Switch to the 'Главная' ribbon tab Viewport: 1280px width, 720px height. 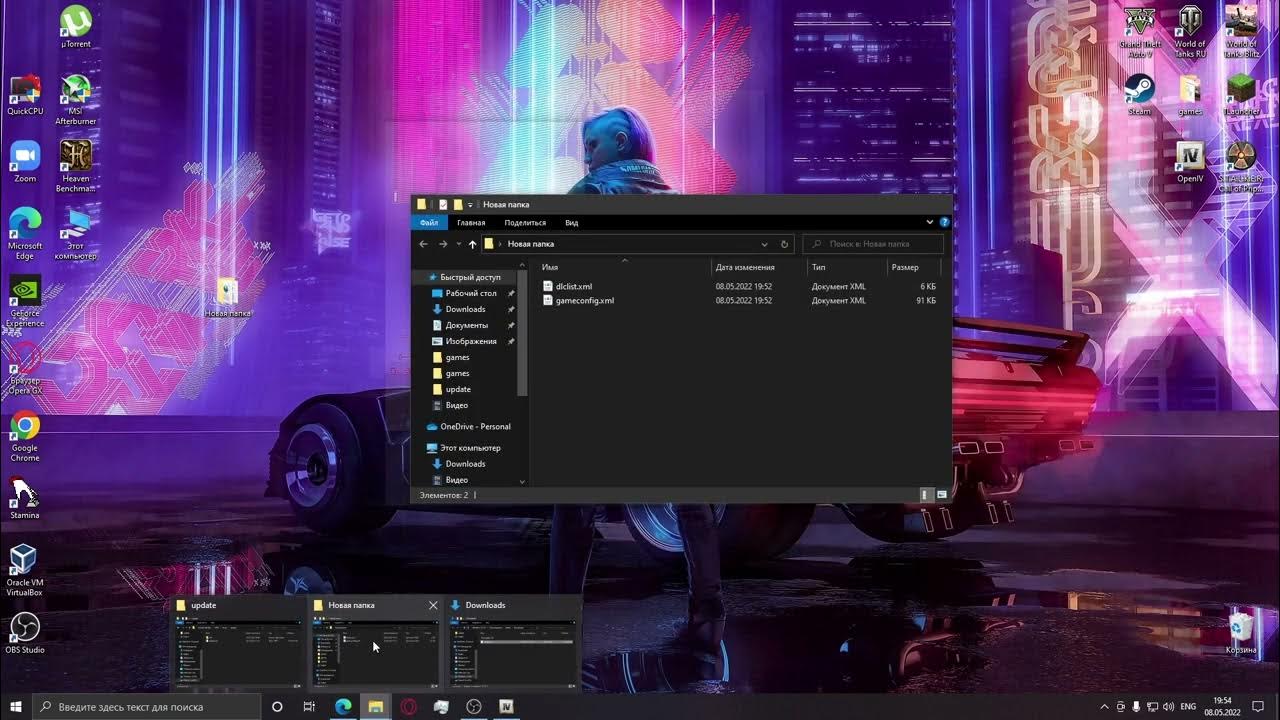click(471, 223)
